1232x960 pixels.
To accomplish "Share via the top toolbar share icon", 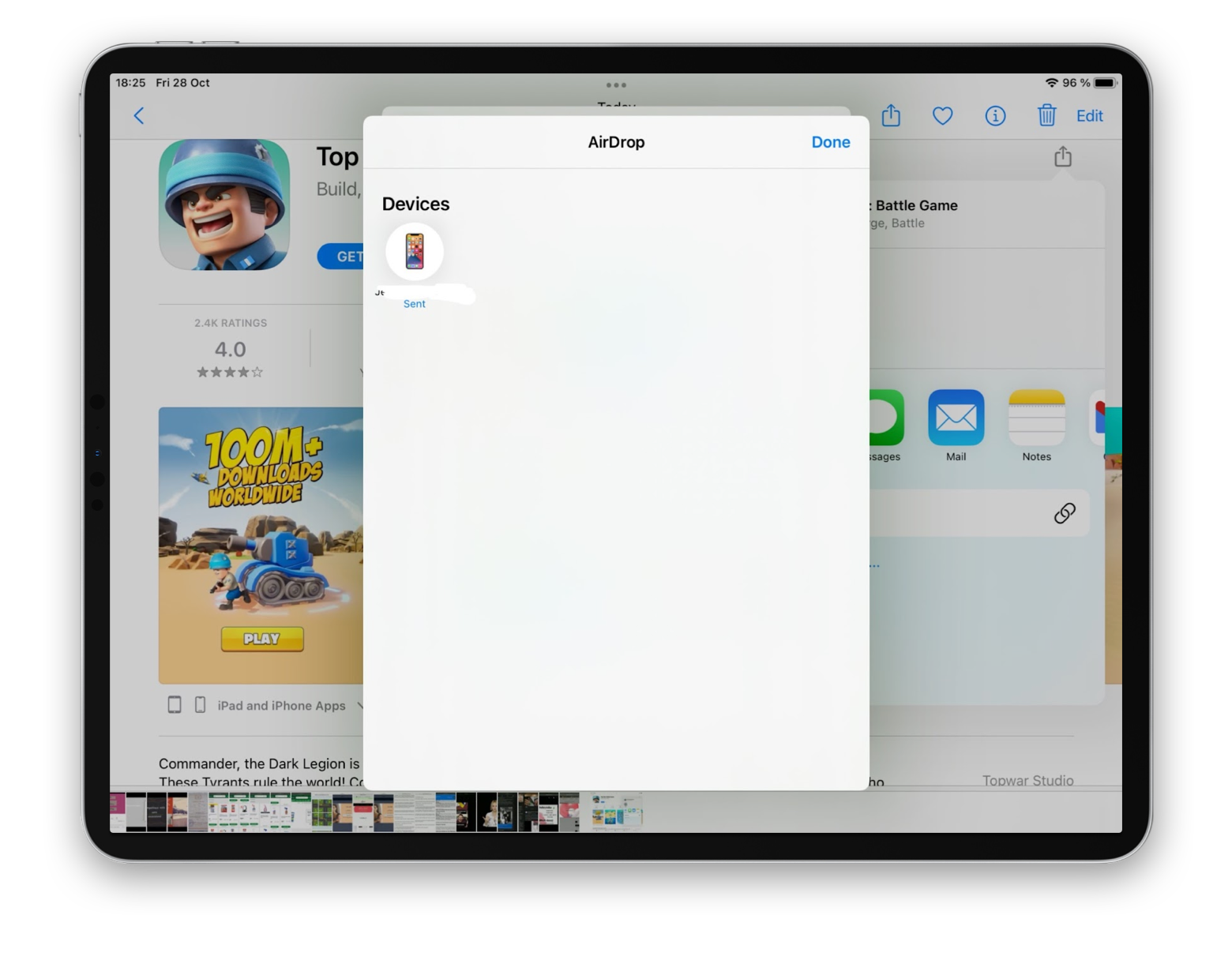I will click(x=891, y=115).
